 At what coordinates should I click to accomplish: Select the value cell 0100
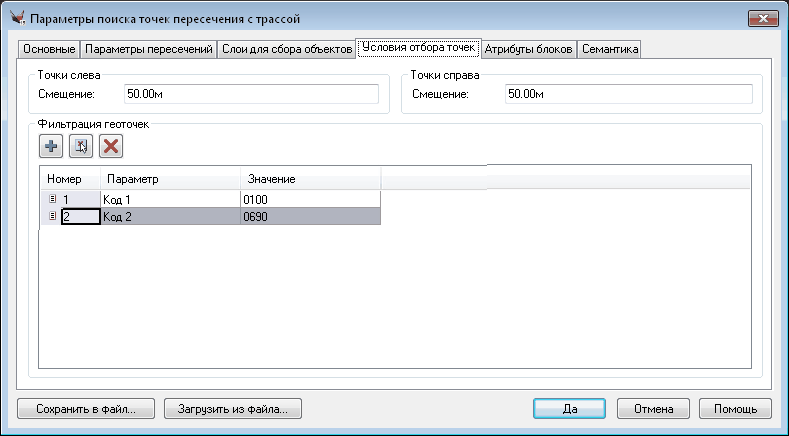coord(310,200)
